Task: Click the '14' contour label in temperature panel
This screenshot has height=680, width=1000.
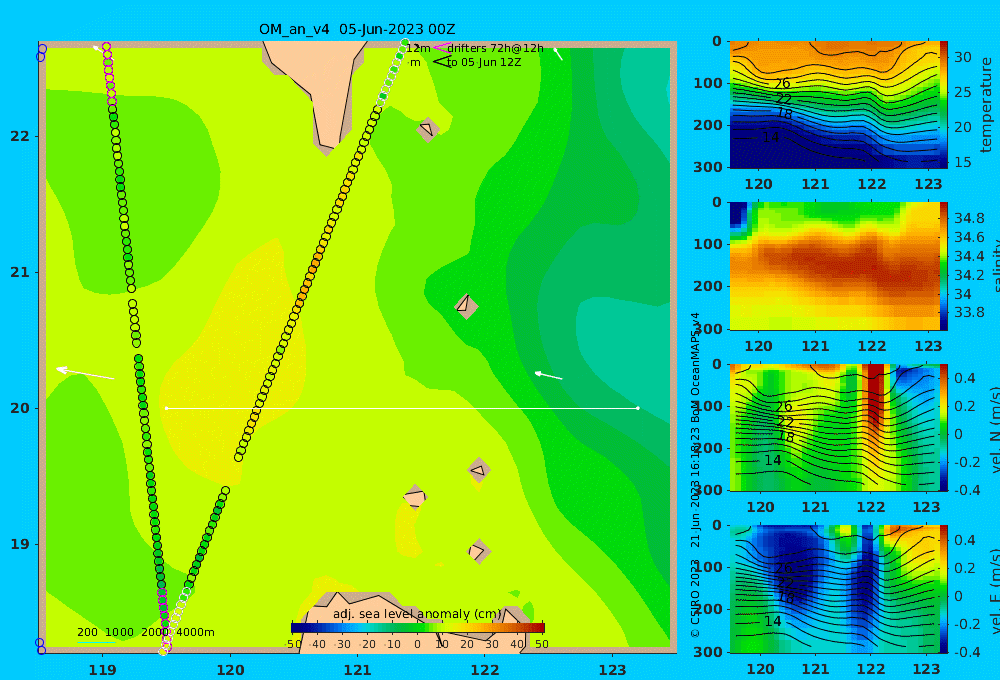Action: pyautogui.click(x=770, y=137)
